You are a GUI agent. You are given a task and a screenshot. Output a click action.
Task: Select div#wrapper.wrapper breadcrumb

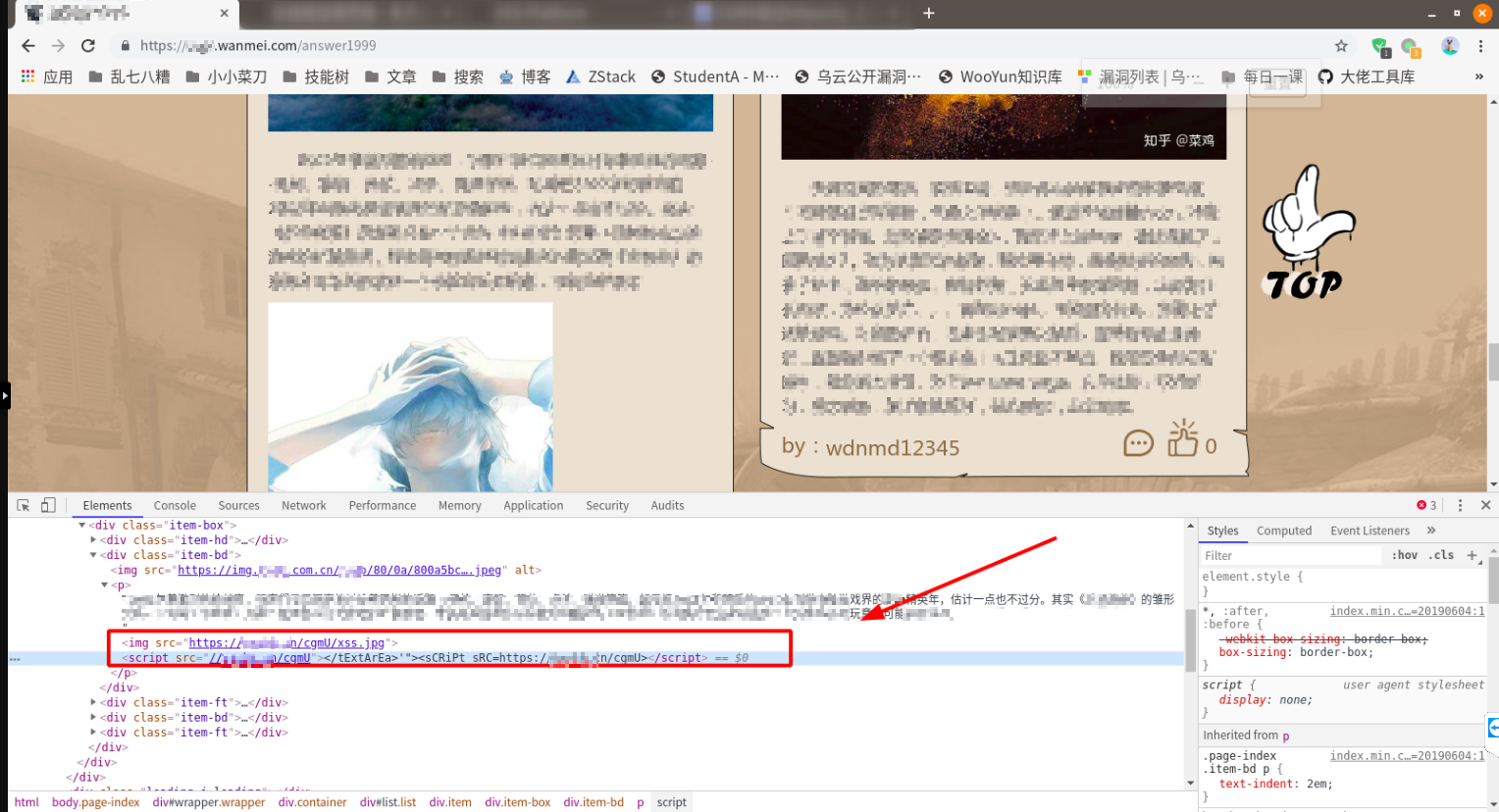point(209,802)
